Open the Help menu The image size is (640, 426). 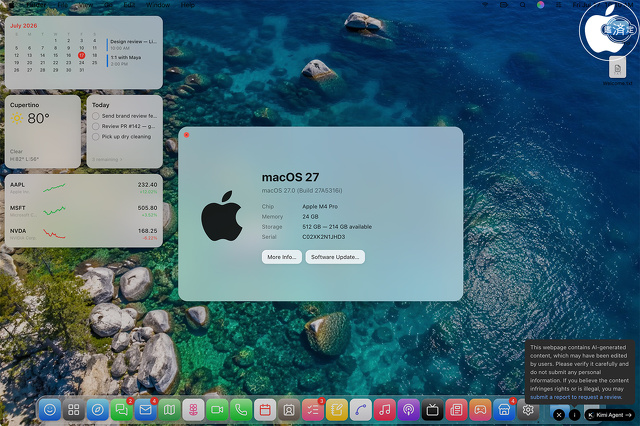click(188, 5)
